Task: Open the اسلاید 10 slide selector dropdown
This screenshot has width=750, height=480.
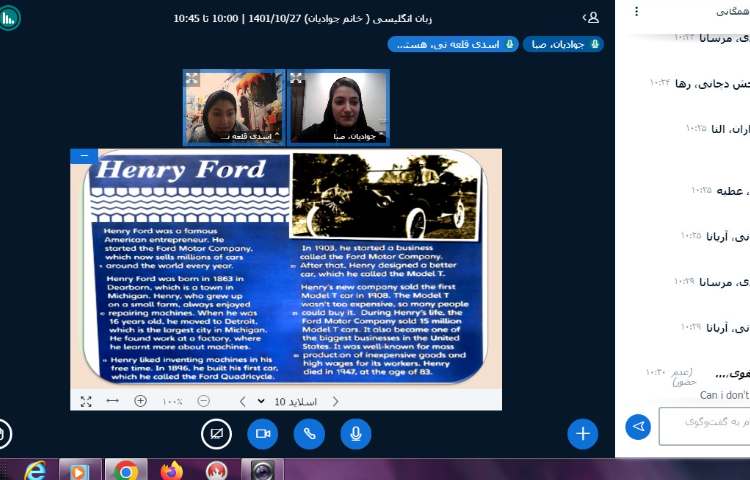Action: click(287, 402)
